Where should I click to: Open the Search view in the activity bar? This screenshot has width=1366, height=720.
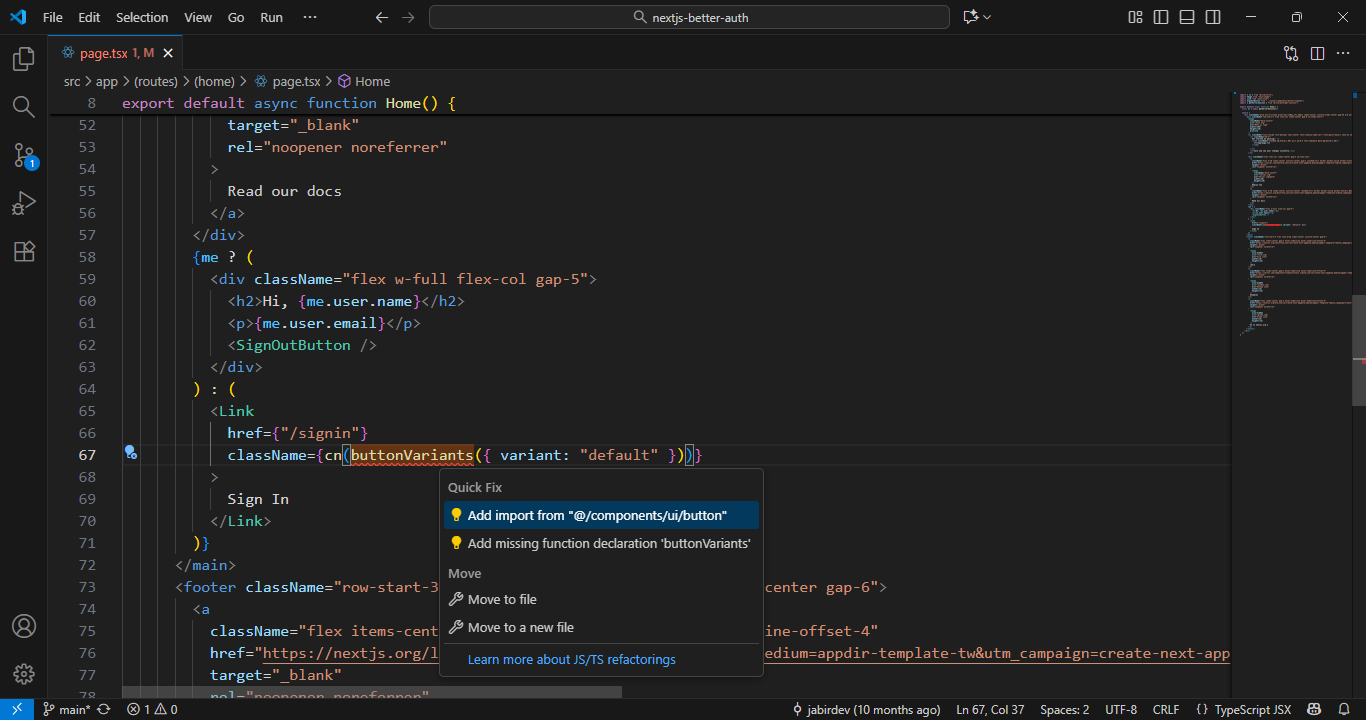[x=22, y=106]
